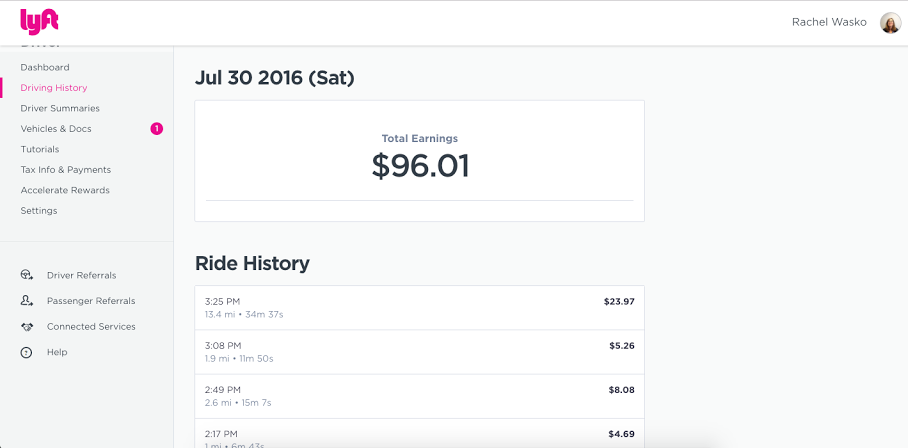This screenshot has width=908, height=448.
Task: Open Settings from the sidebar
Action: click(39, 211)
